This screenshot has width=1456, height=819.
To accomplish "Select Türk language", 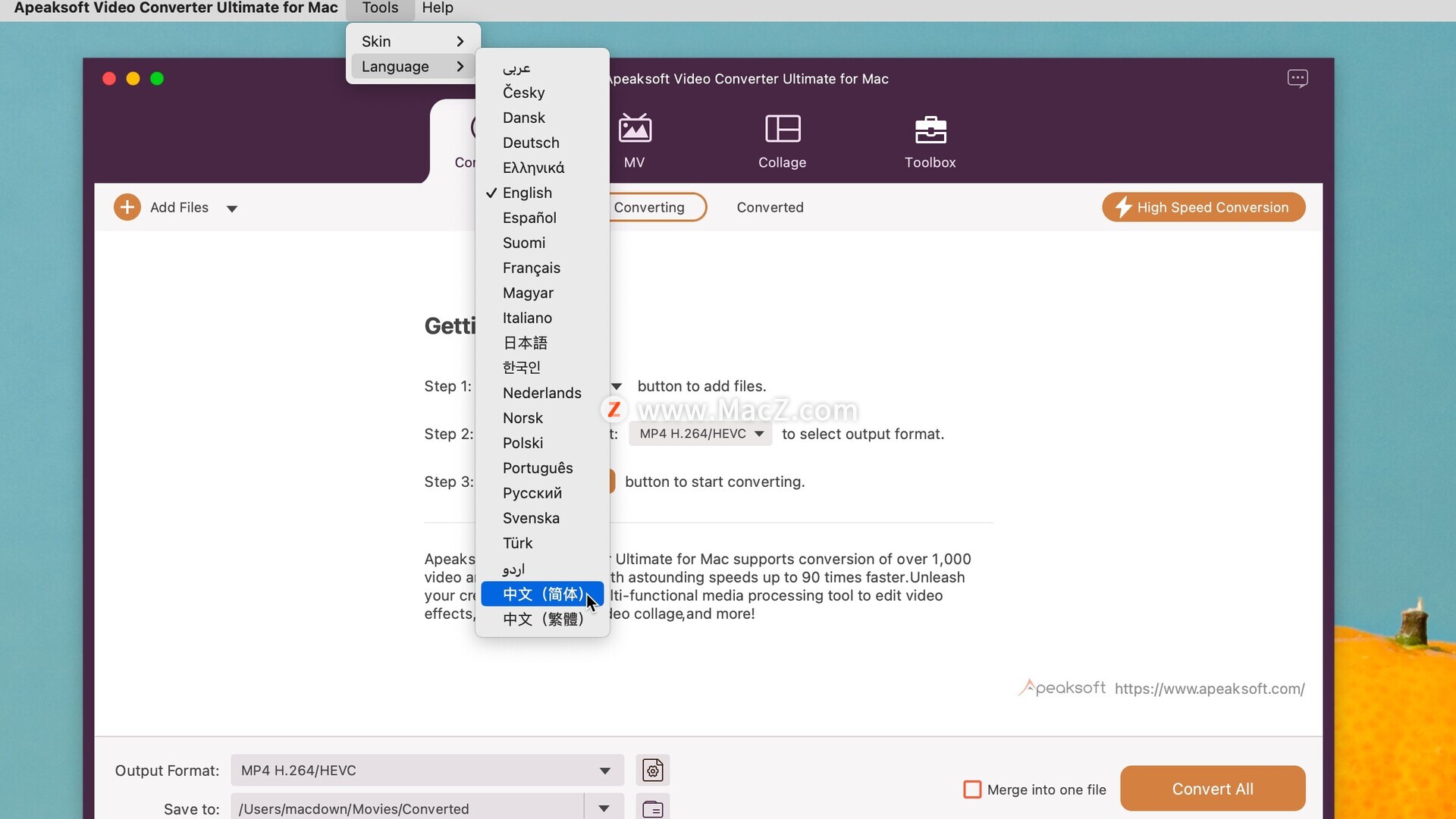I will click(542, 543).
